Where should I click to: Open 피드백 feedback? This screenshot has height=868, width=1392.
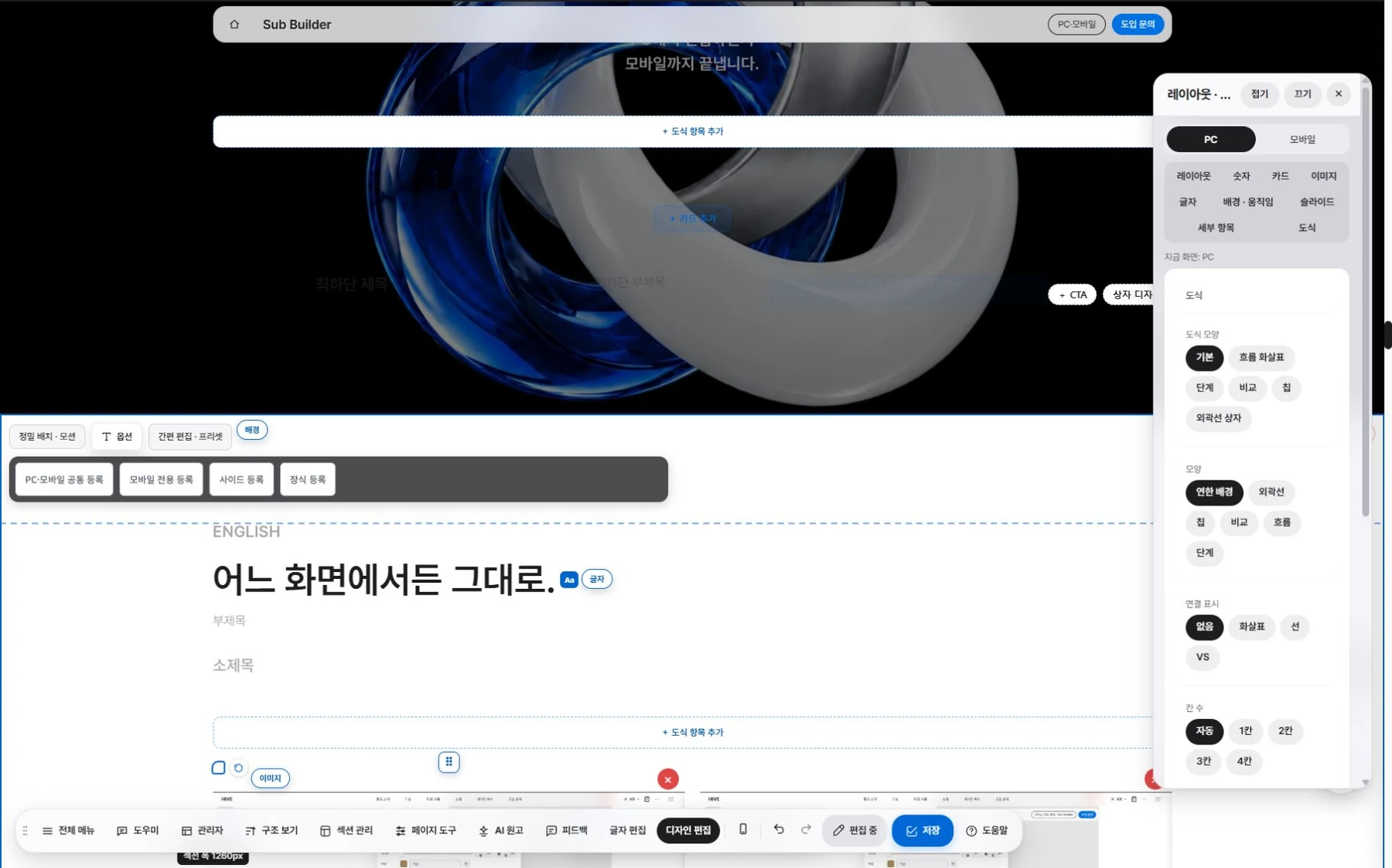(x=566, y=830)
